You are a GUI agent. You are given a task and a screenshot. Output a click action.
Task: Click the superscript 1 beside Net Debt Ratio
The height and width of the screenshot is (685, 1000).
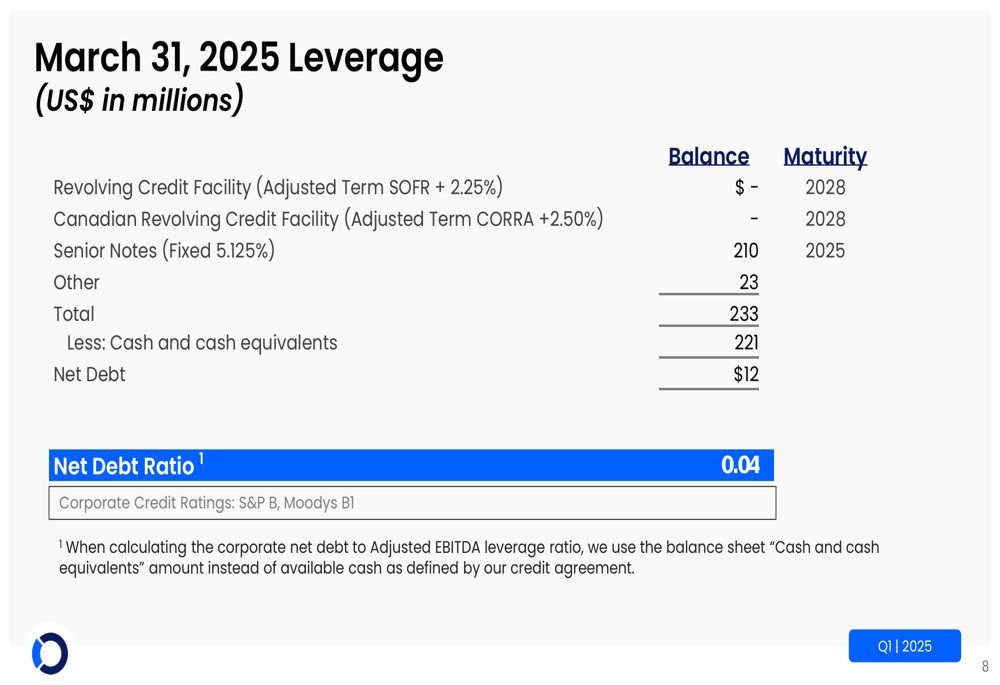point(201,459)
